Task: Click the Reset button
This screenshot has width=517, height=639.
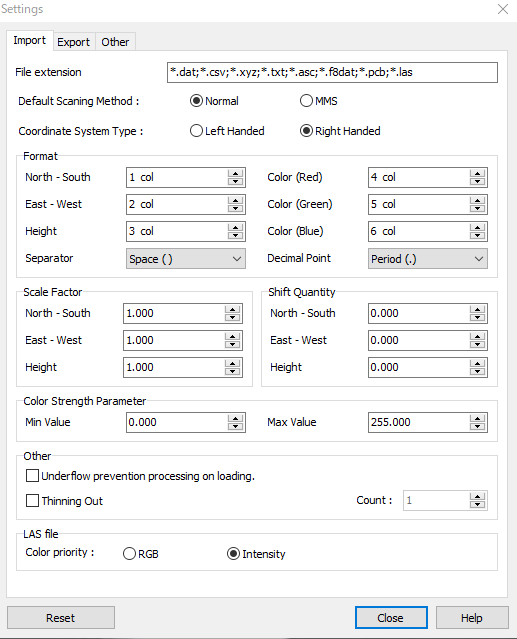Action: click(61, 618)
